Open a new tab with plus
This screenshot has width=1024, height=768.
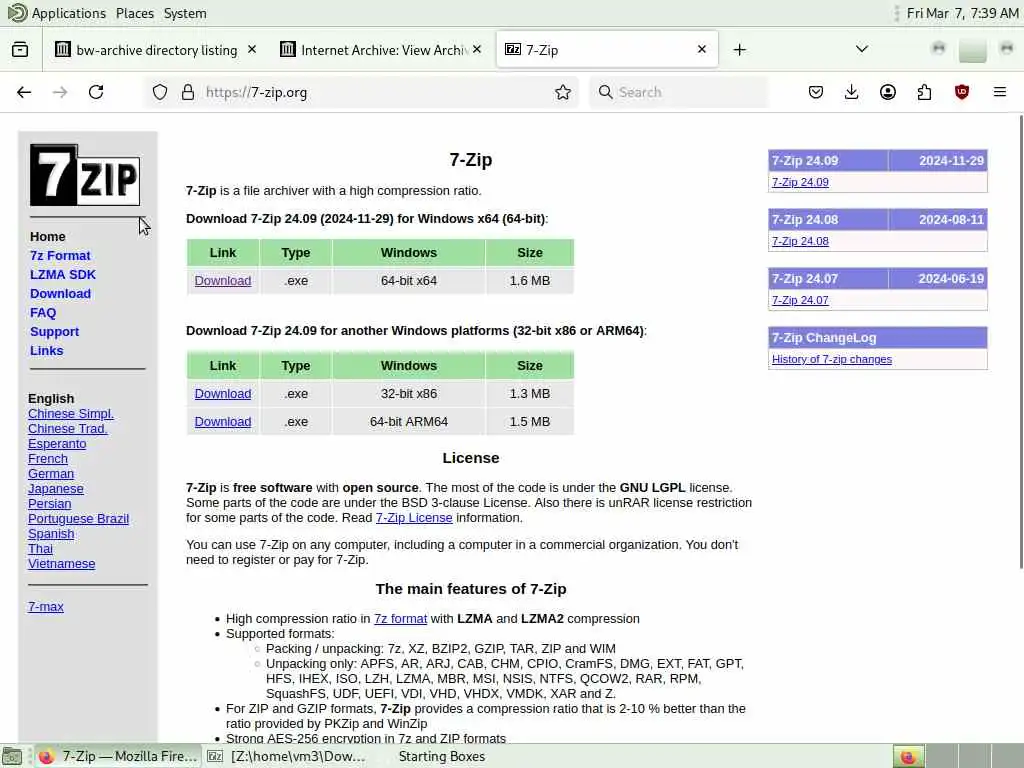739,50
